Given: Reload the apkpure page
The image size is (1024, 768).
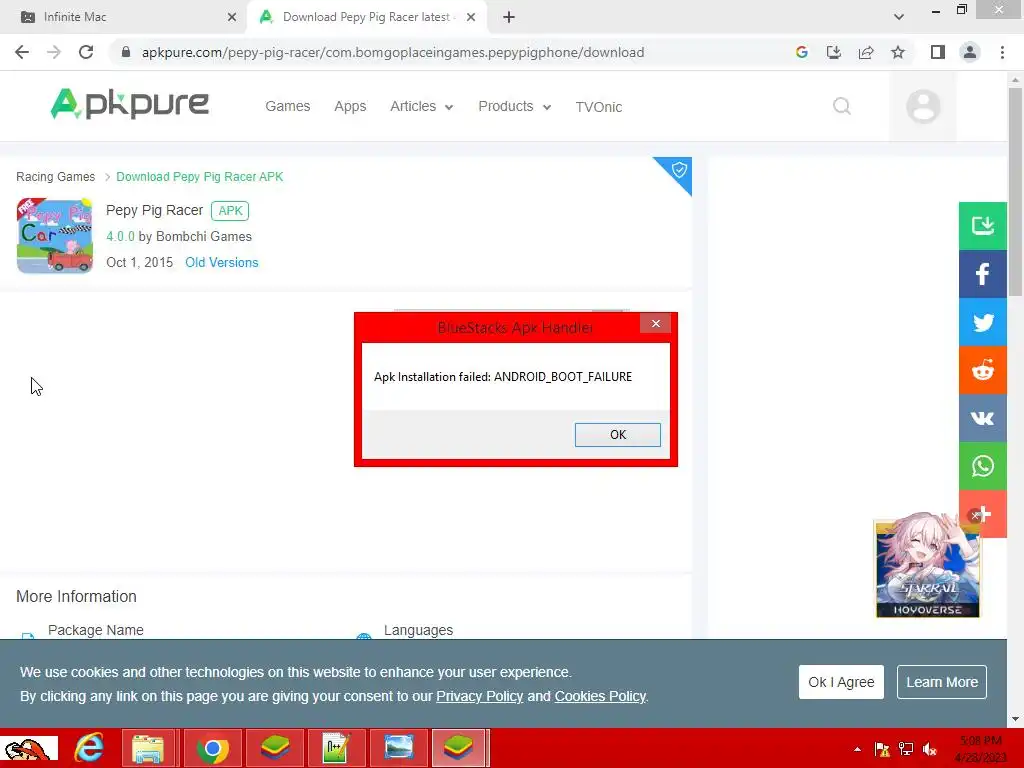Looking at the screenshot, I should 86,52.
